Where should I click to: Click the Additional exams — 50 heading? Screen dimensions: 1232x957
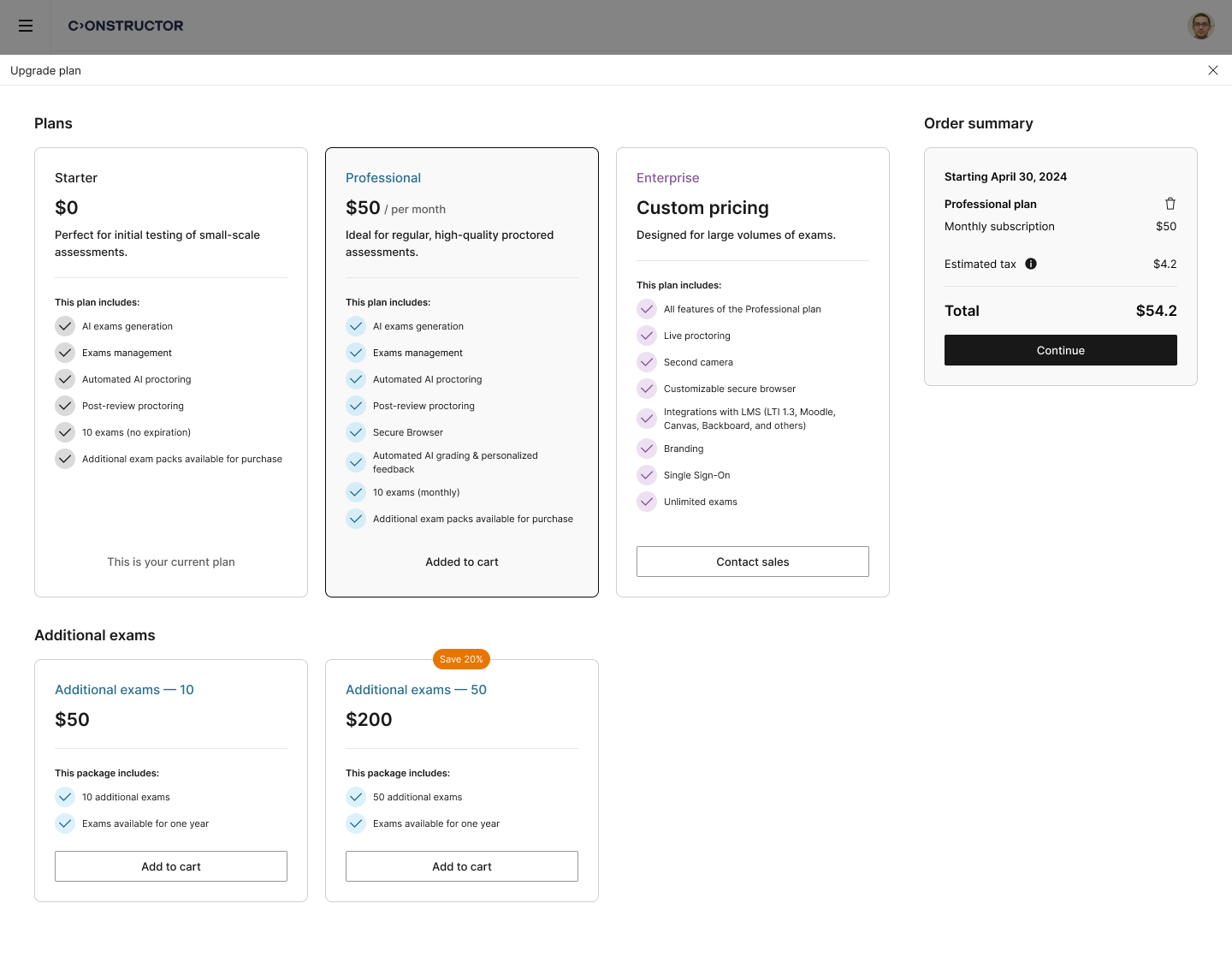416,690
